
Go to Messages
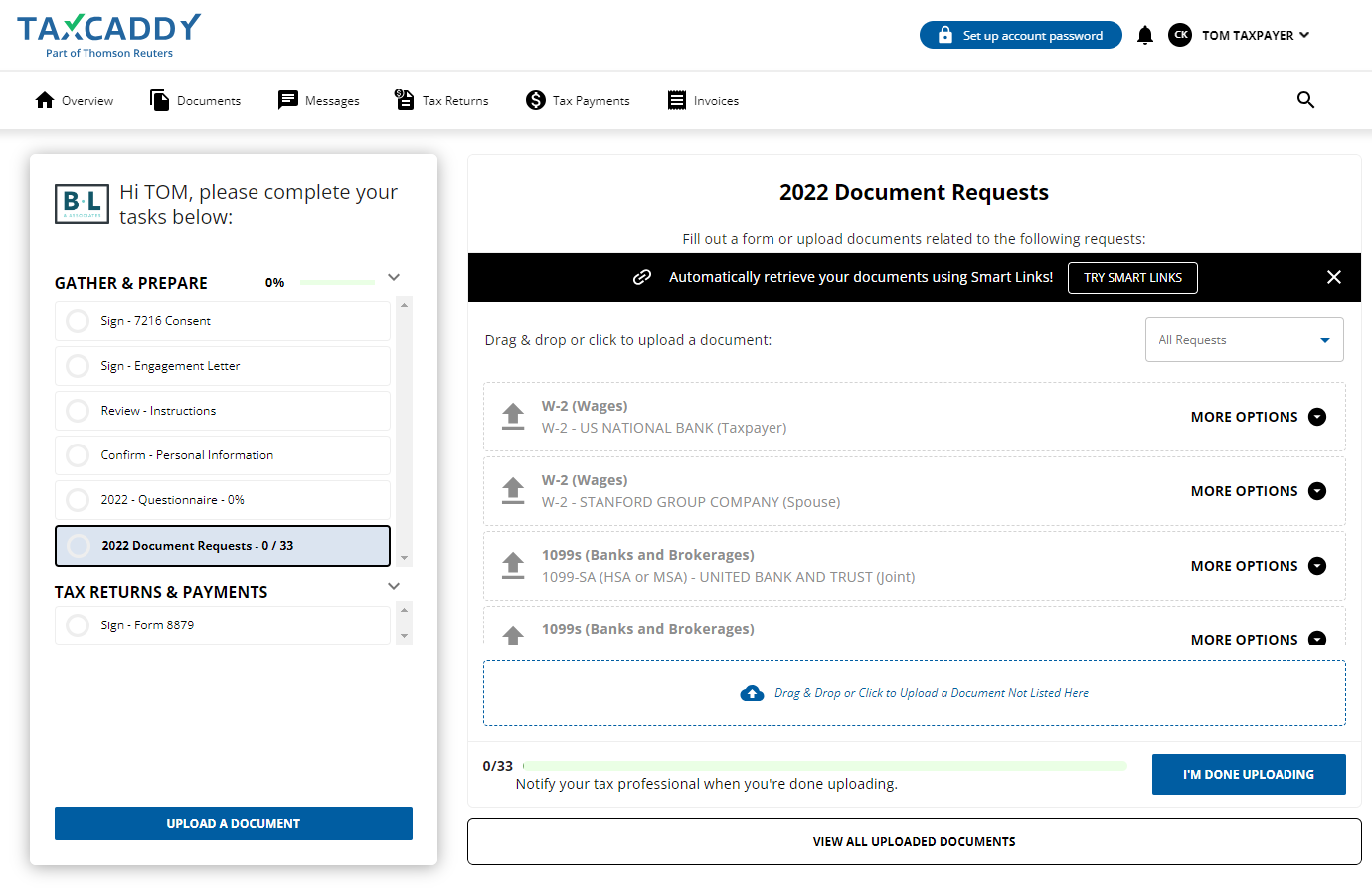319,100
